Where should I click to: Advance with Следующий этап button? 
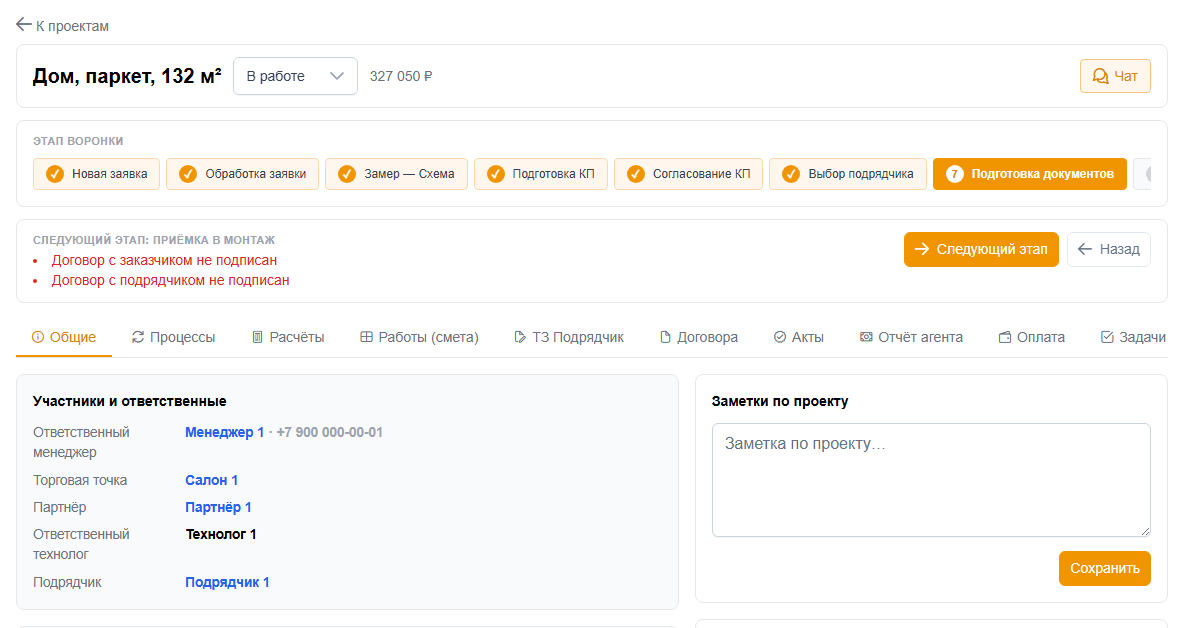tap(981, 249)
